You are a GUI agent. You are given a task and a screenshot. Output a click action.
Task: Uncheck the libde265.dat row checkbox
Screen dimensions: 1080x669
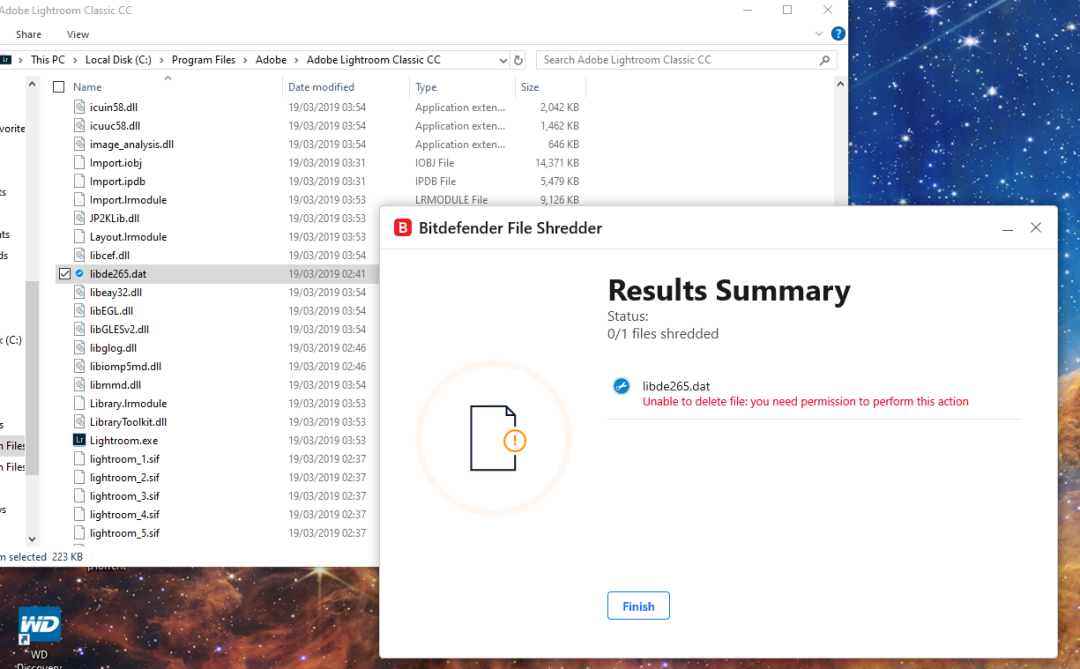coord(65,274)
